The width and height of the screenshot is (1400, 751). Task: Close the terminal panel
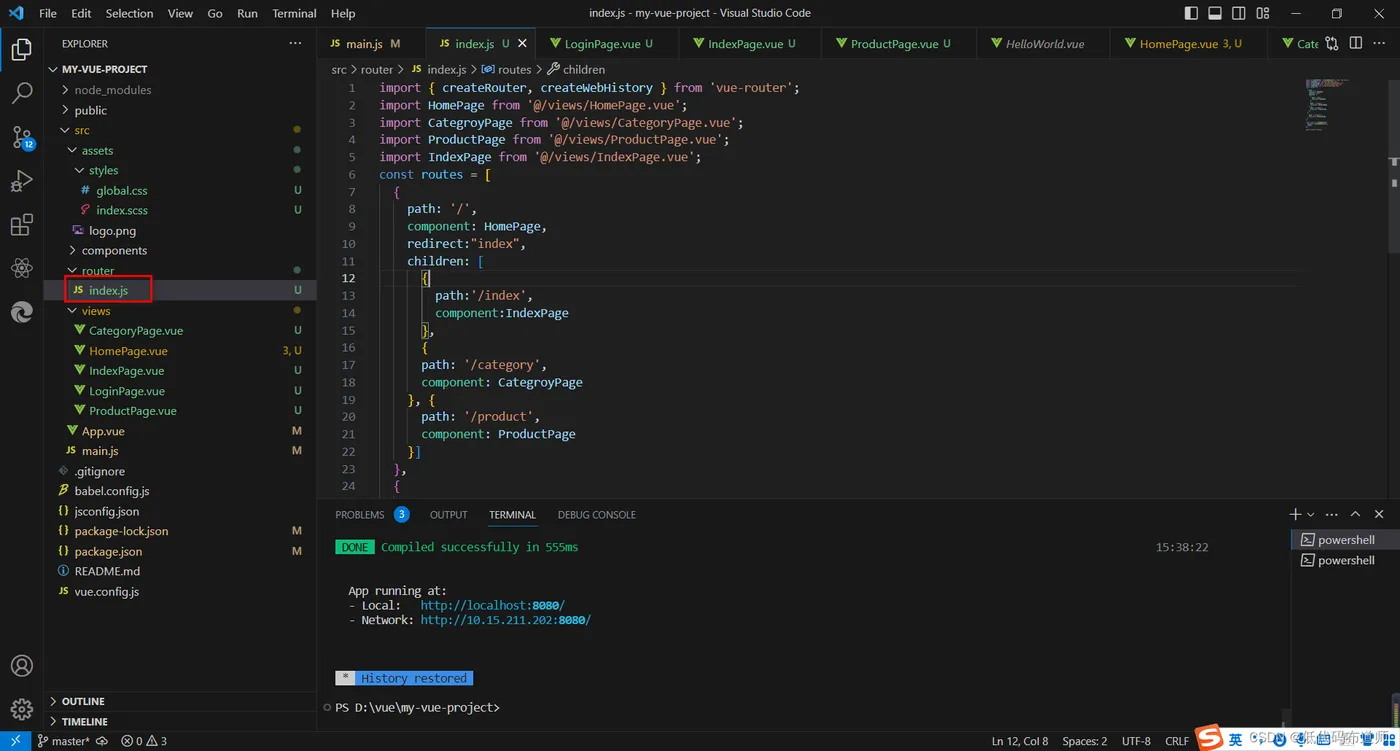pos(1379,514)
